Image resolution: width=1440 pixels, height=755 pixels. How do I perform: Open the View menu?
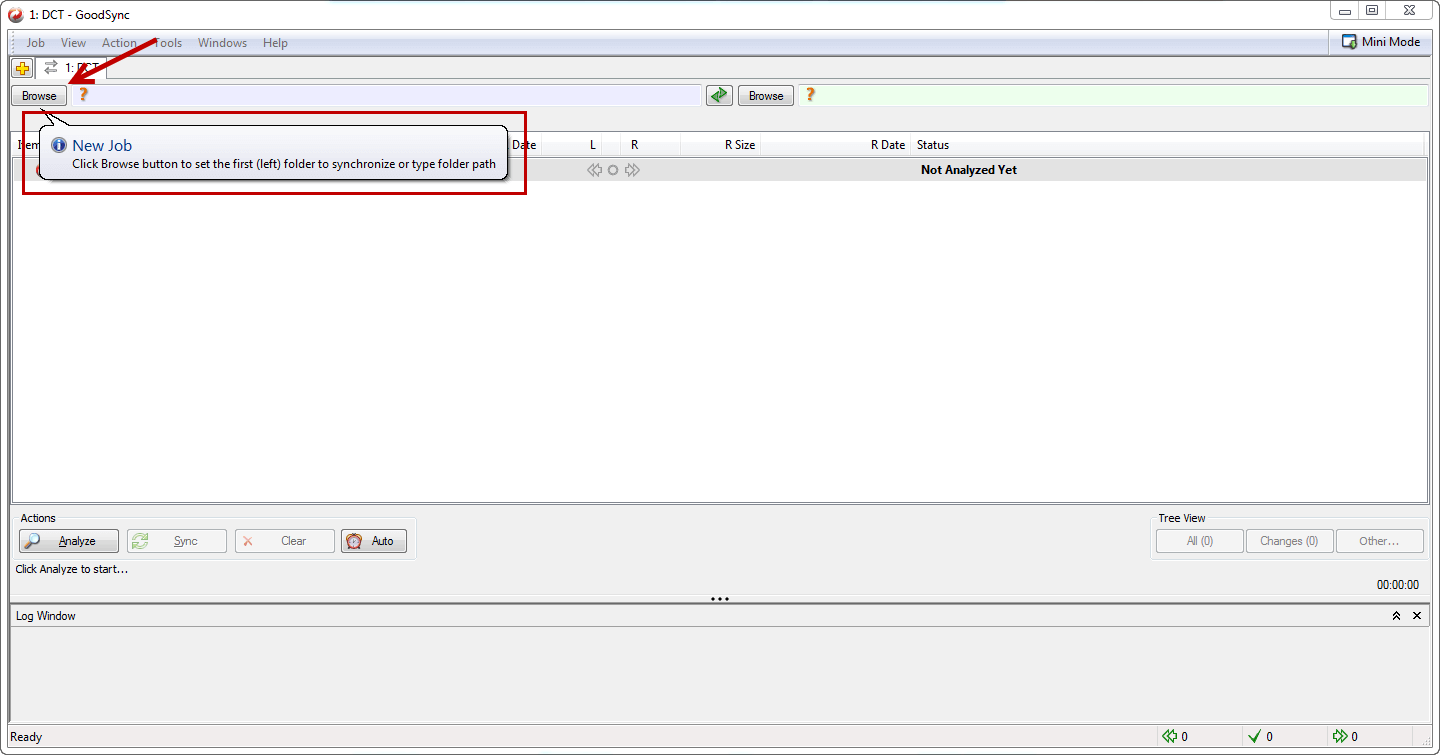(73, 43)
